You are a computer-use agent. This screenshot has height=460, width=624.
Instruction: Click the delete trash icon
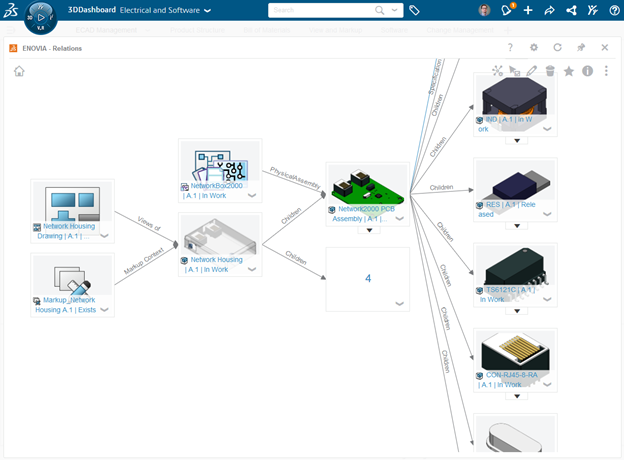[550, 71]
